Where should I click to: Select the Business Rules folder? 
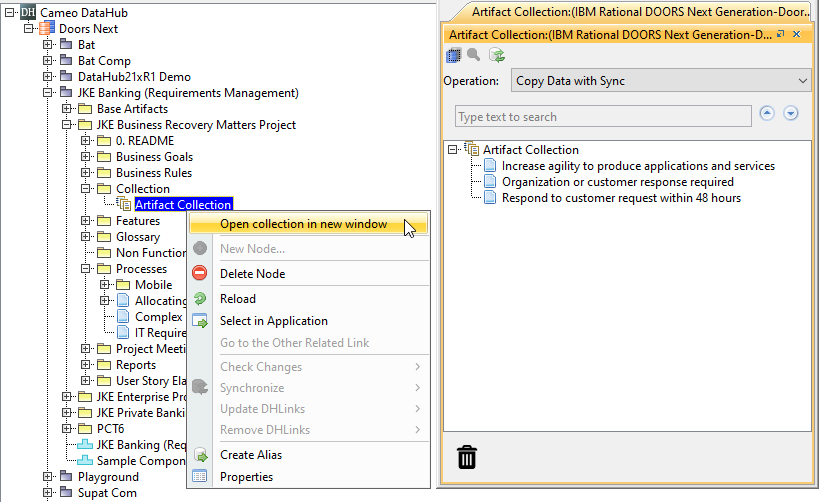click(154, 173)
